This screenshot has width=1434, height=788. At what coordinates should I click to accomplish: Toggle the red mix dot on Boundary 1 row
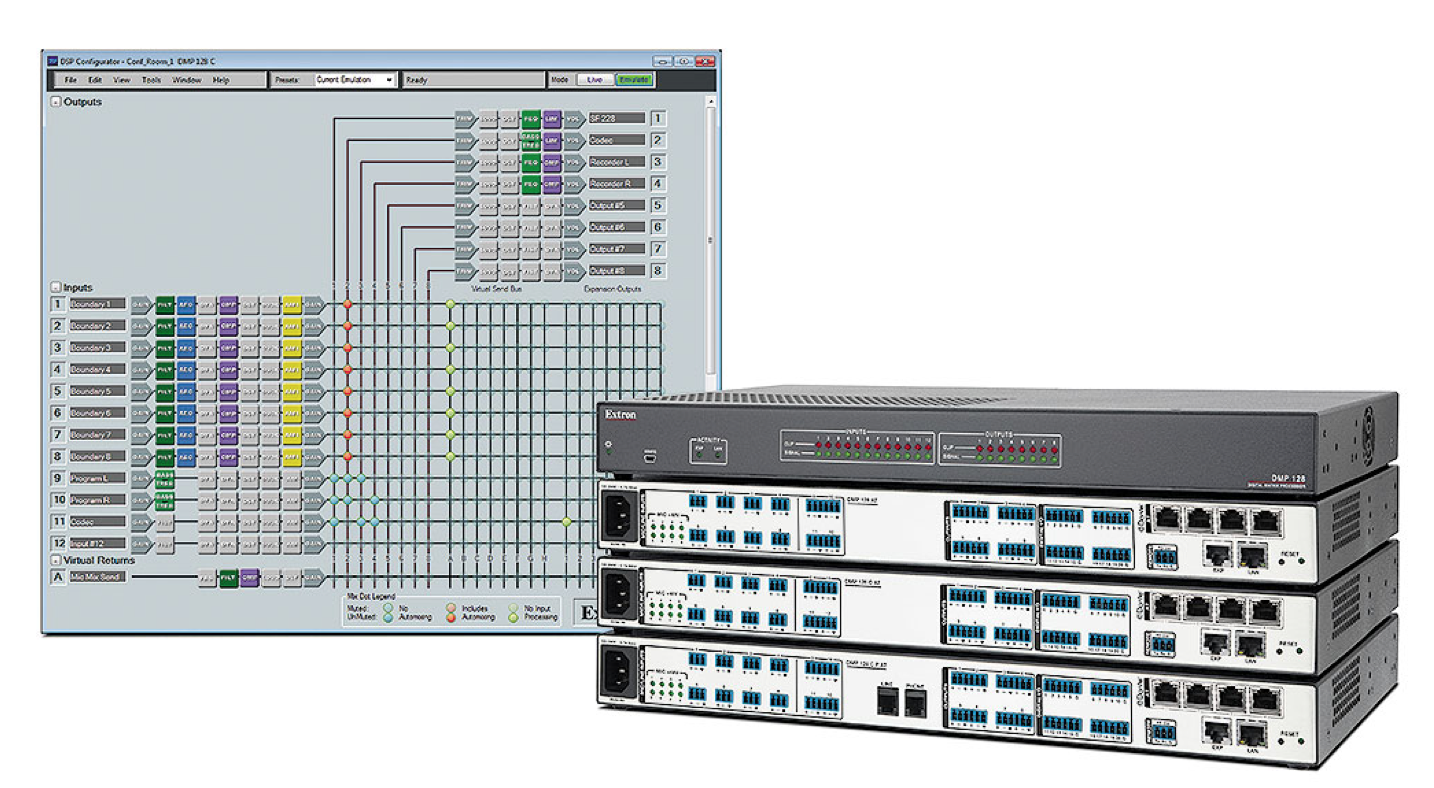click(x=347, y=304)
